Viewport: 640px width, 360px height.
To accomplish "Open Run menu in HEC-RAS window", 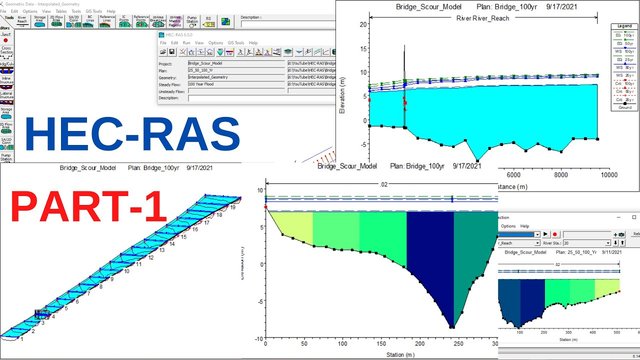I will pyautogui.click(x=186, y=43).
